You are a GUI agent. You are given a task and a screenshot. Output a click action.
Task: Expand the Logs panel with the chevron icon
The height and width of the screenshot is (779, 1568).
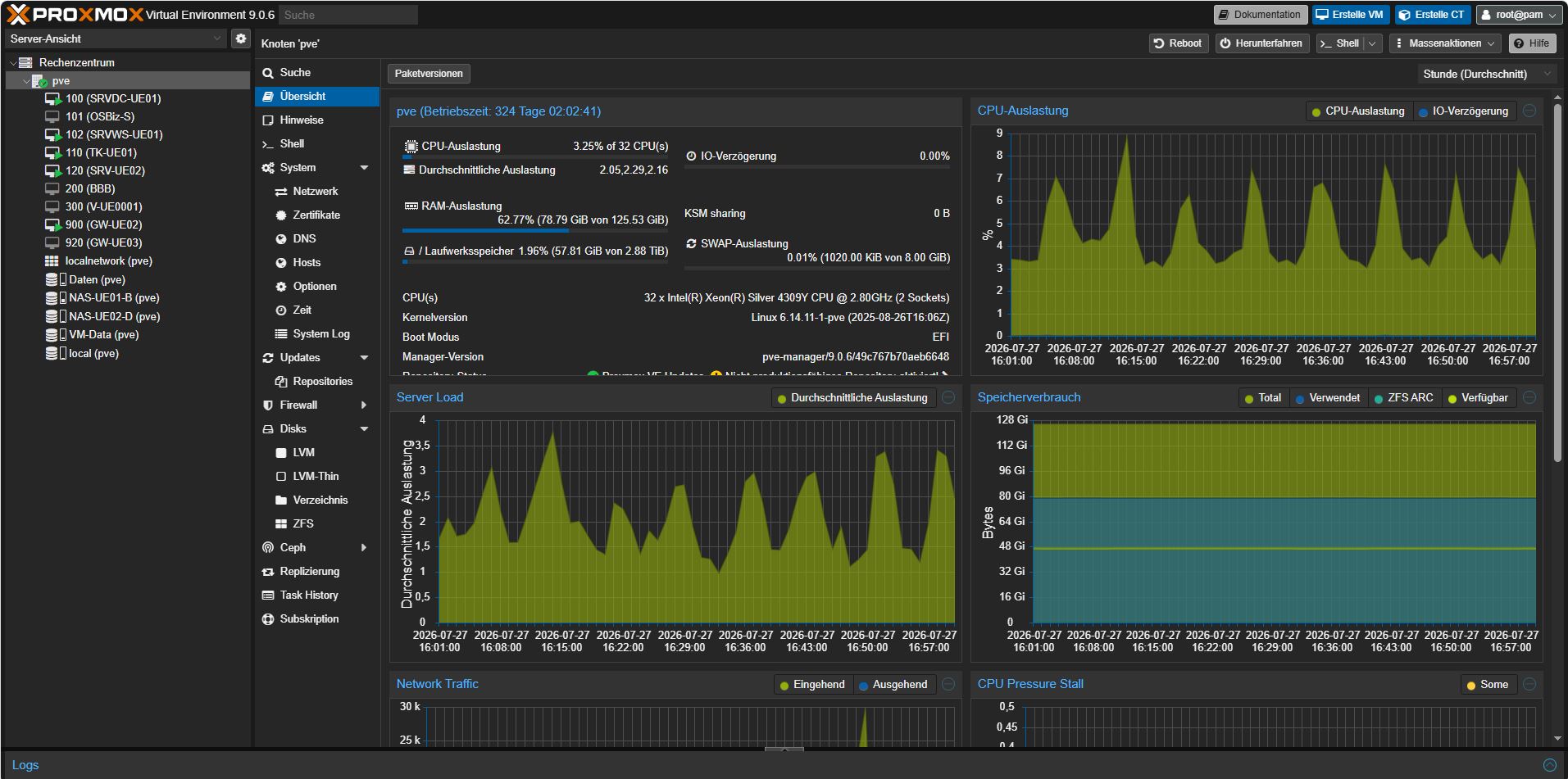1549,765
